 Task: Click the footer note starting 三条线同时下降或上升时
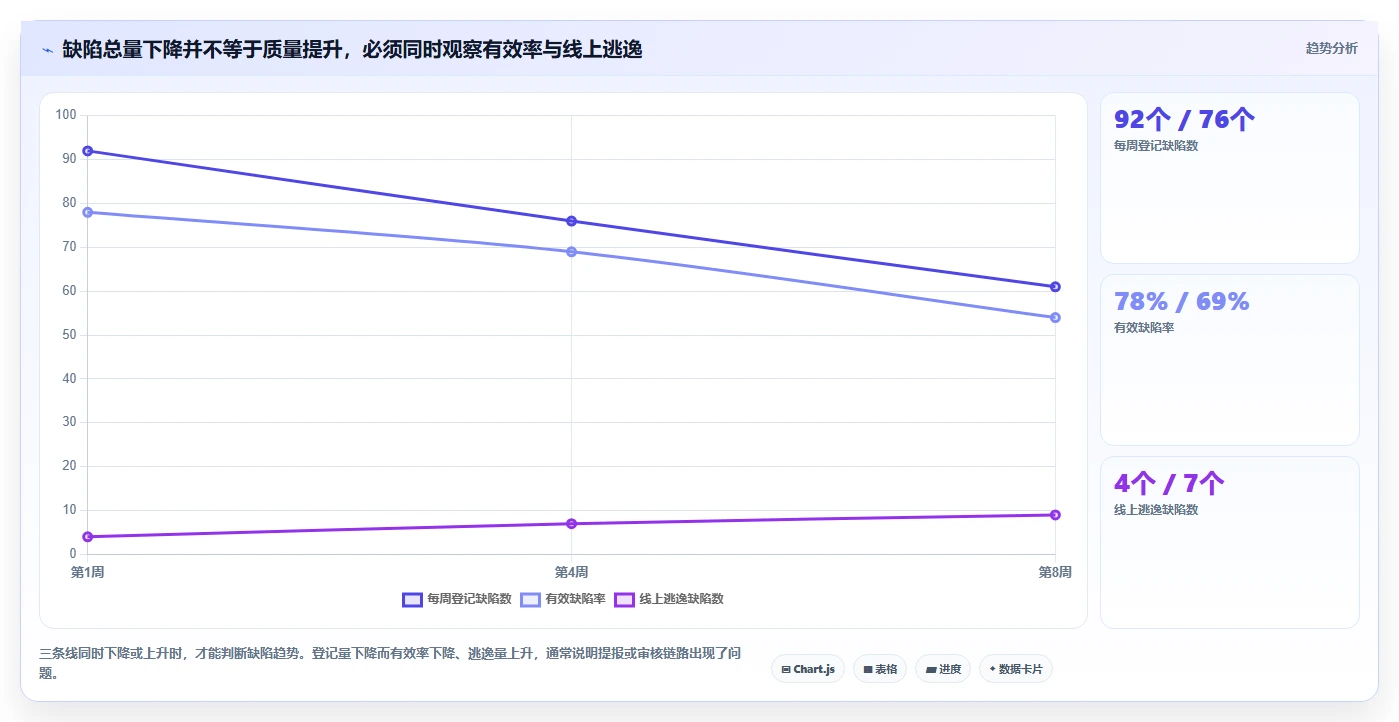tap(390, 663)
